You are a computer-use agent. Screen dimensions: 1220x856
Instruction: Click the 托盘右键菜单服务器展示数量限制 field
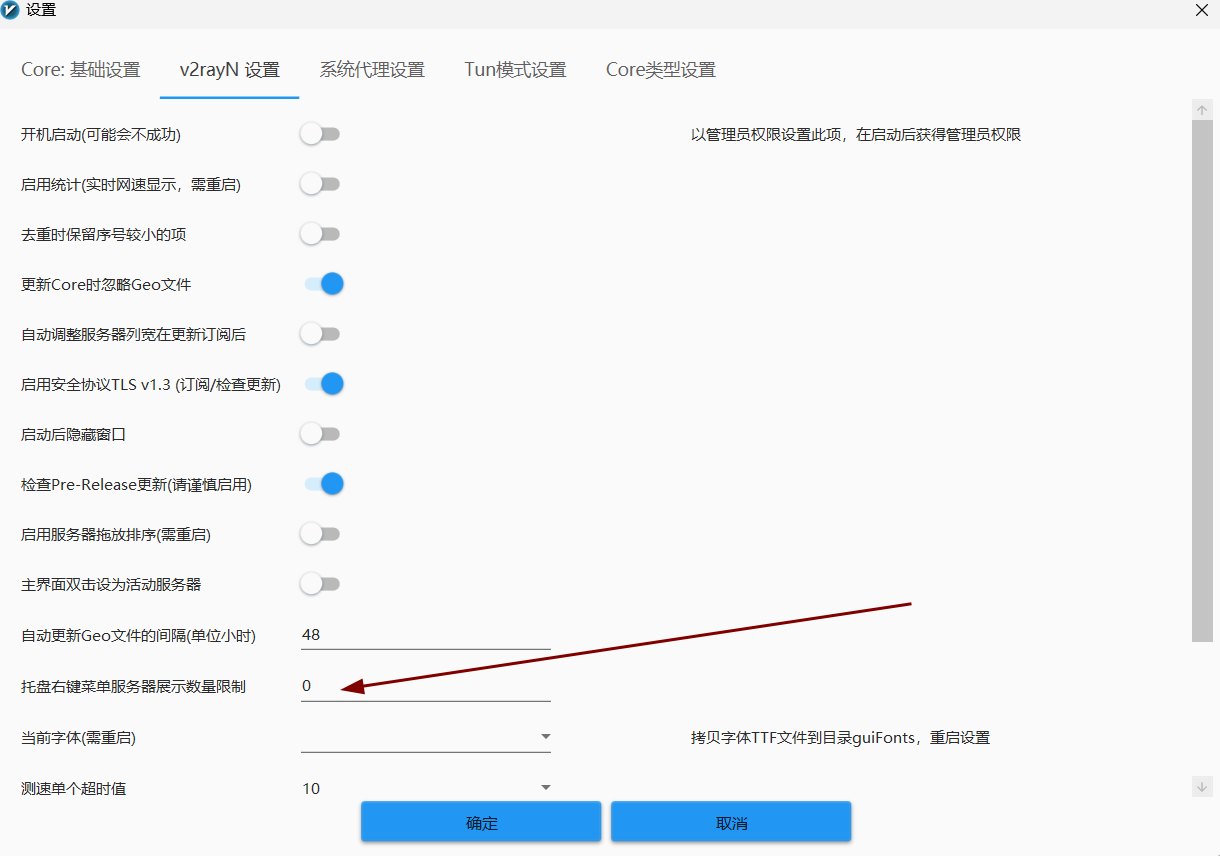coord(426,686)
